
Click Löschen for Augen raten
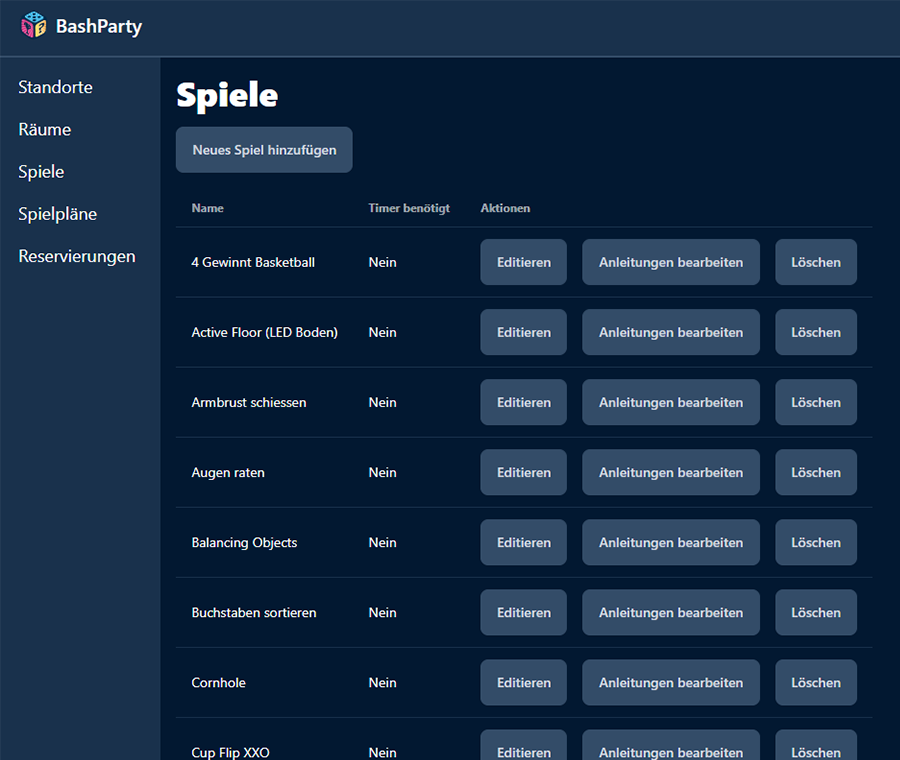(x=815, y=472)
